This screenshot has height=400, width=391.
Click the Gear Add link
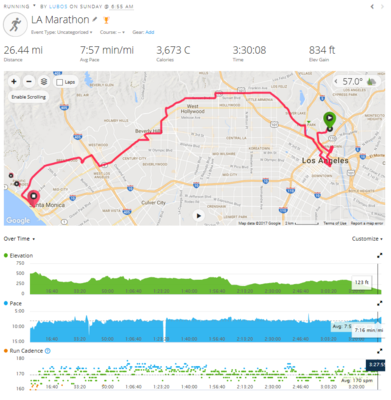(150, 32)
